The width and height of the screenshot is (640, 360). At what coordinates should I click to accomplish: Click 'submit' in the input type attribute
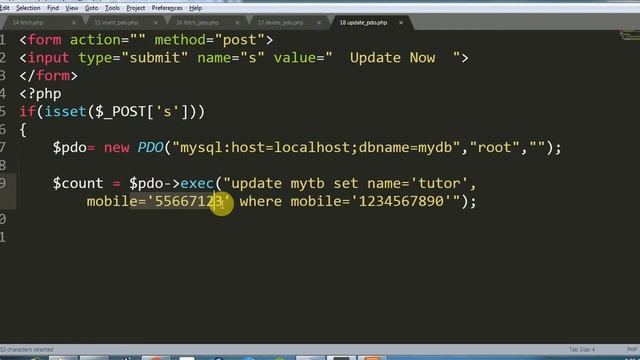pyautogui.click(x=155, y=58)
